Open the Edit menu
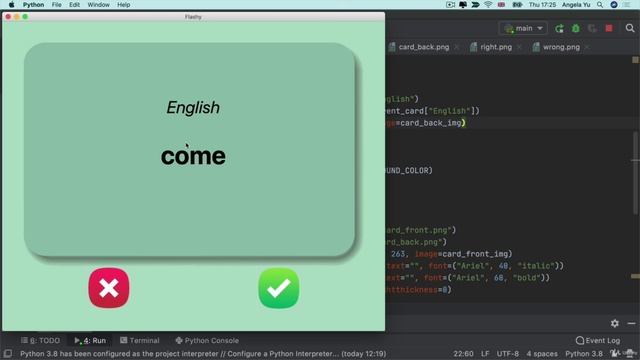Screen dimensions: 640x360 click(74, 5)
